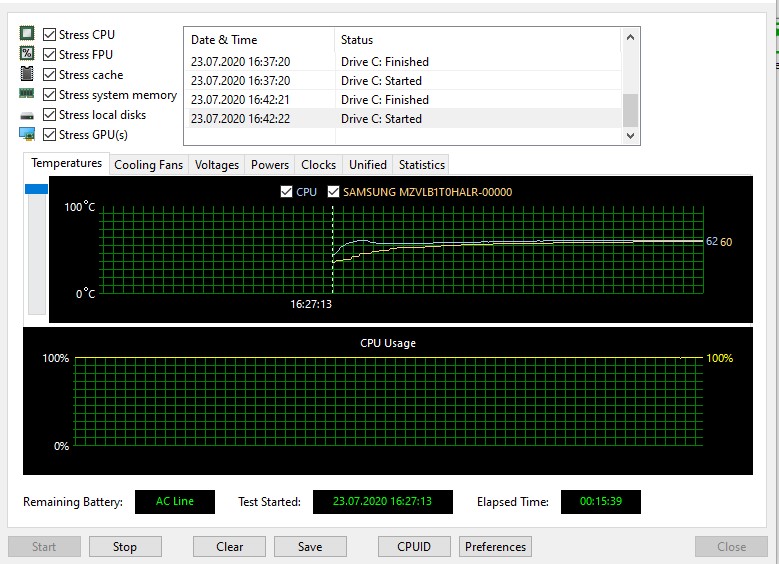
Task: Disable the Stress GPU(s) checkbox
Action: (49, 135)
